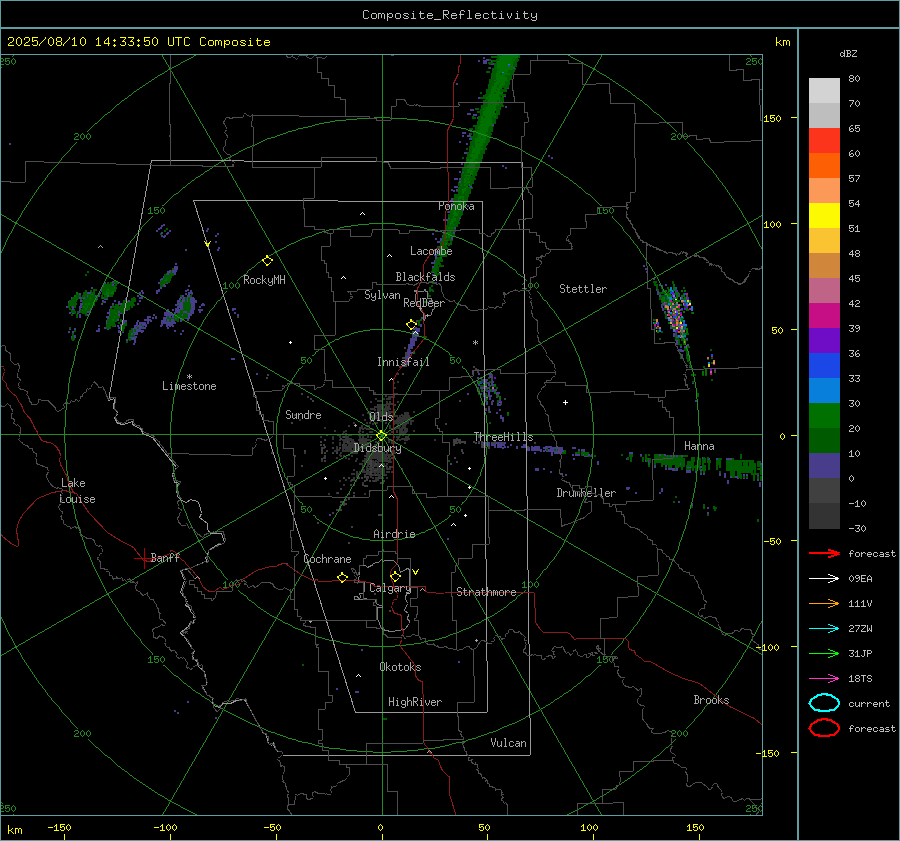
Task: Click the cyan current ellipse legend icon
Action: pos(824,703)
